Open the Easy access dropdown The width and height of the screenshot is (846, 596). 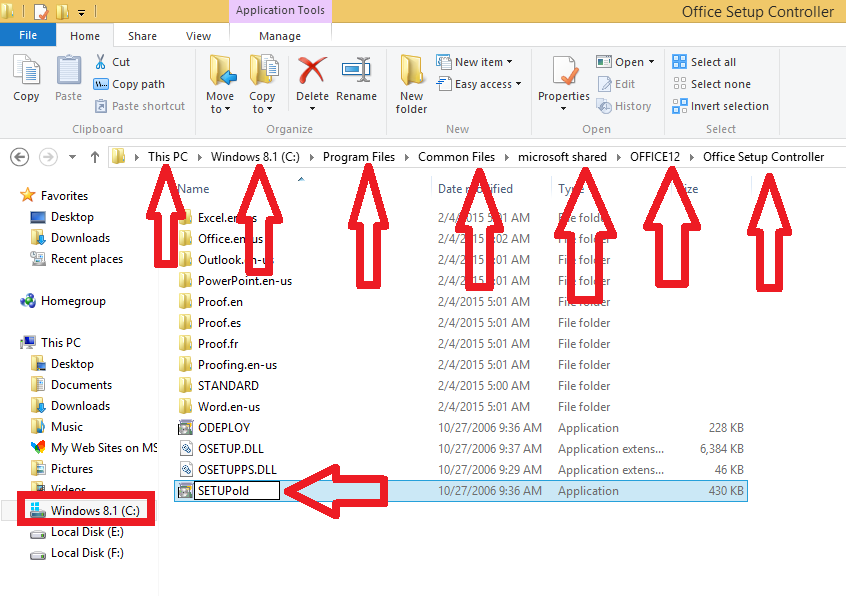click(x=475, y=84)
